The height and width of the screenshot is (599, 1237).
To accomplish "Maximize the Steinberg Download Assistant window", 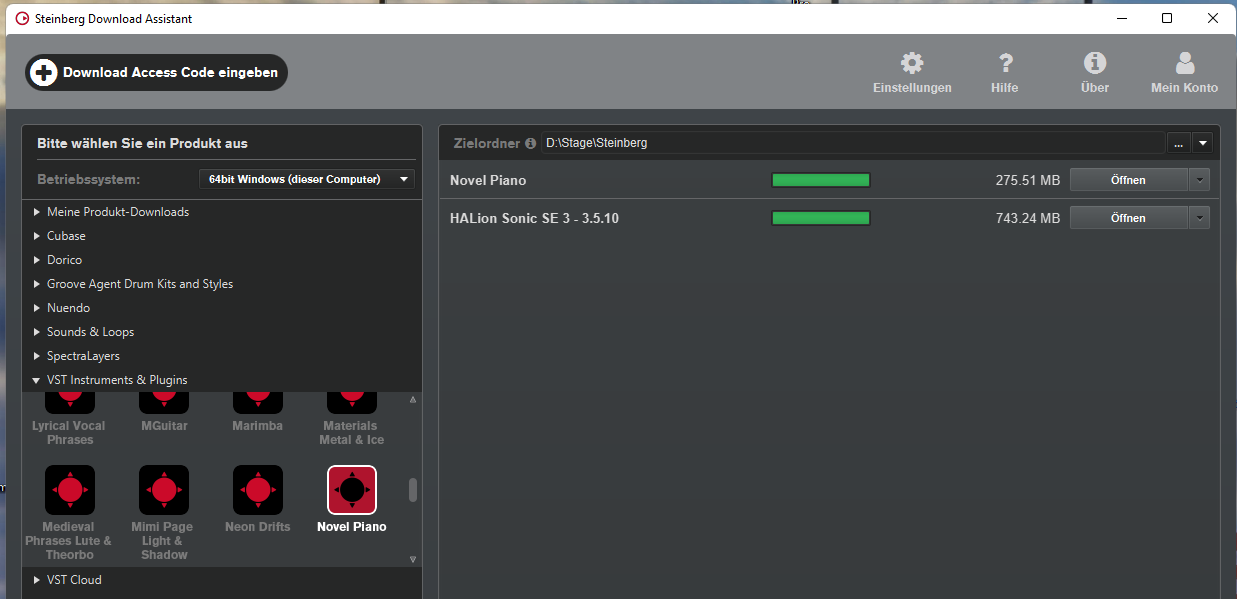I will [x=1167, y=18].
